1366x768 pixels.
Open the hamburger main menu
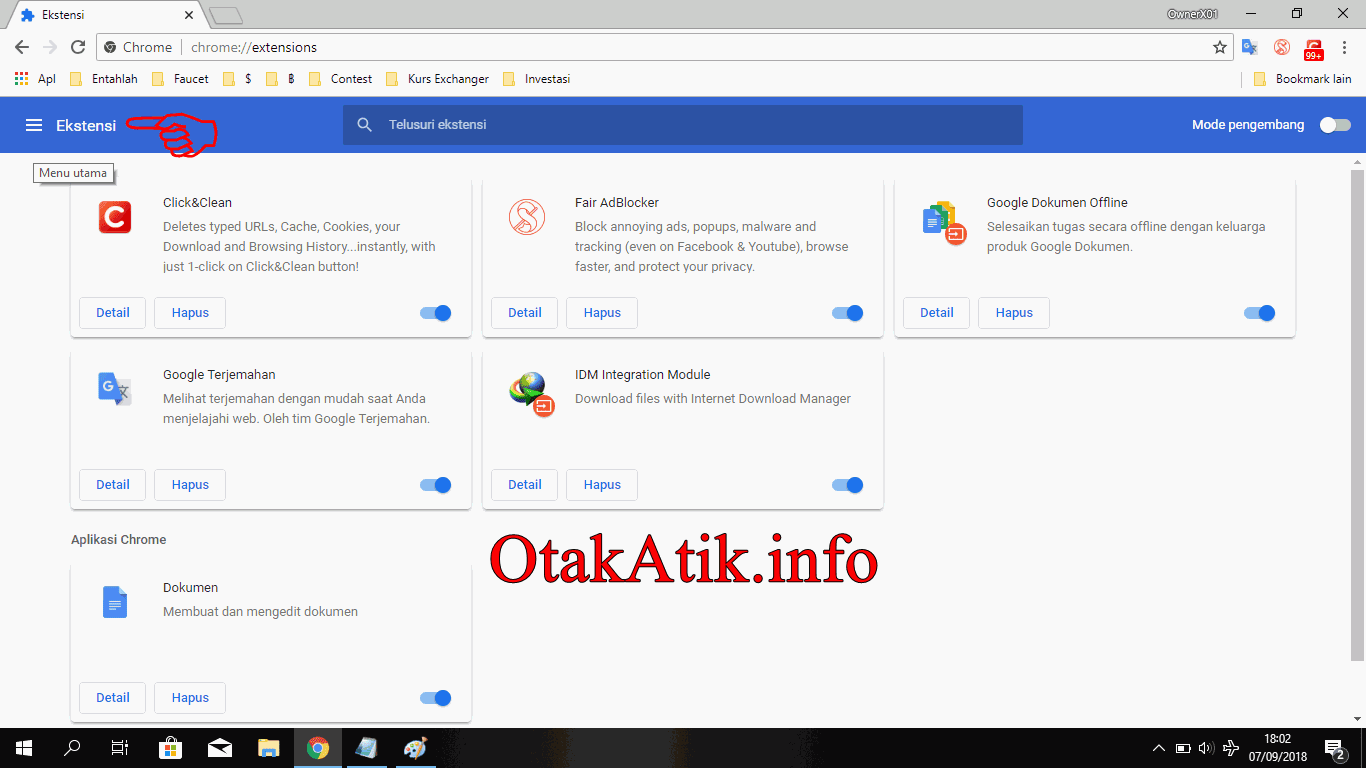[x=34, y=125]
